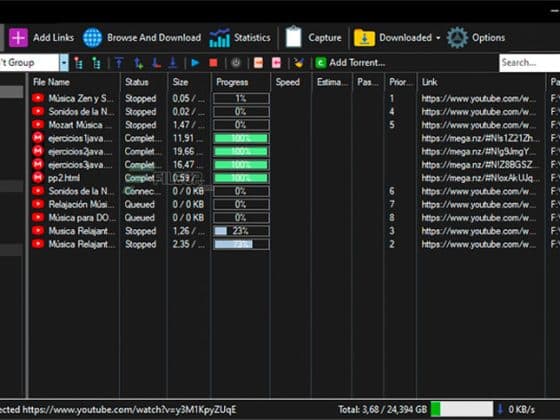
Task: Click the youtube.com/watch?v=y3M1KpyZUqE status text
Action: (129, 410)
